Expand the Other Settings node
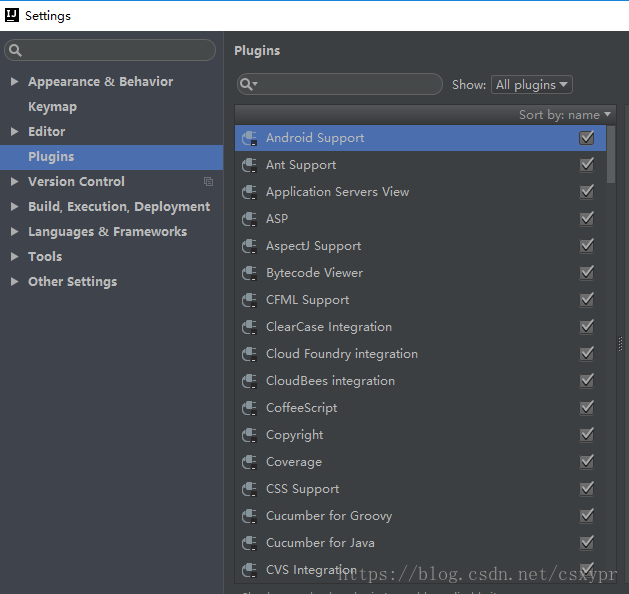 pyautogui.click(x=14, y=282)
